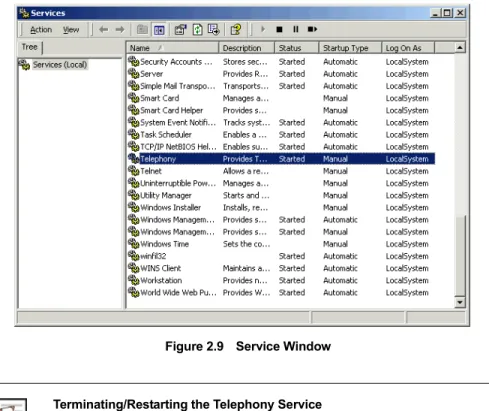
Task: Click the WINS Client service icon
Action: 134,268
